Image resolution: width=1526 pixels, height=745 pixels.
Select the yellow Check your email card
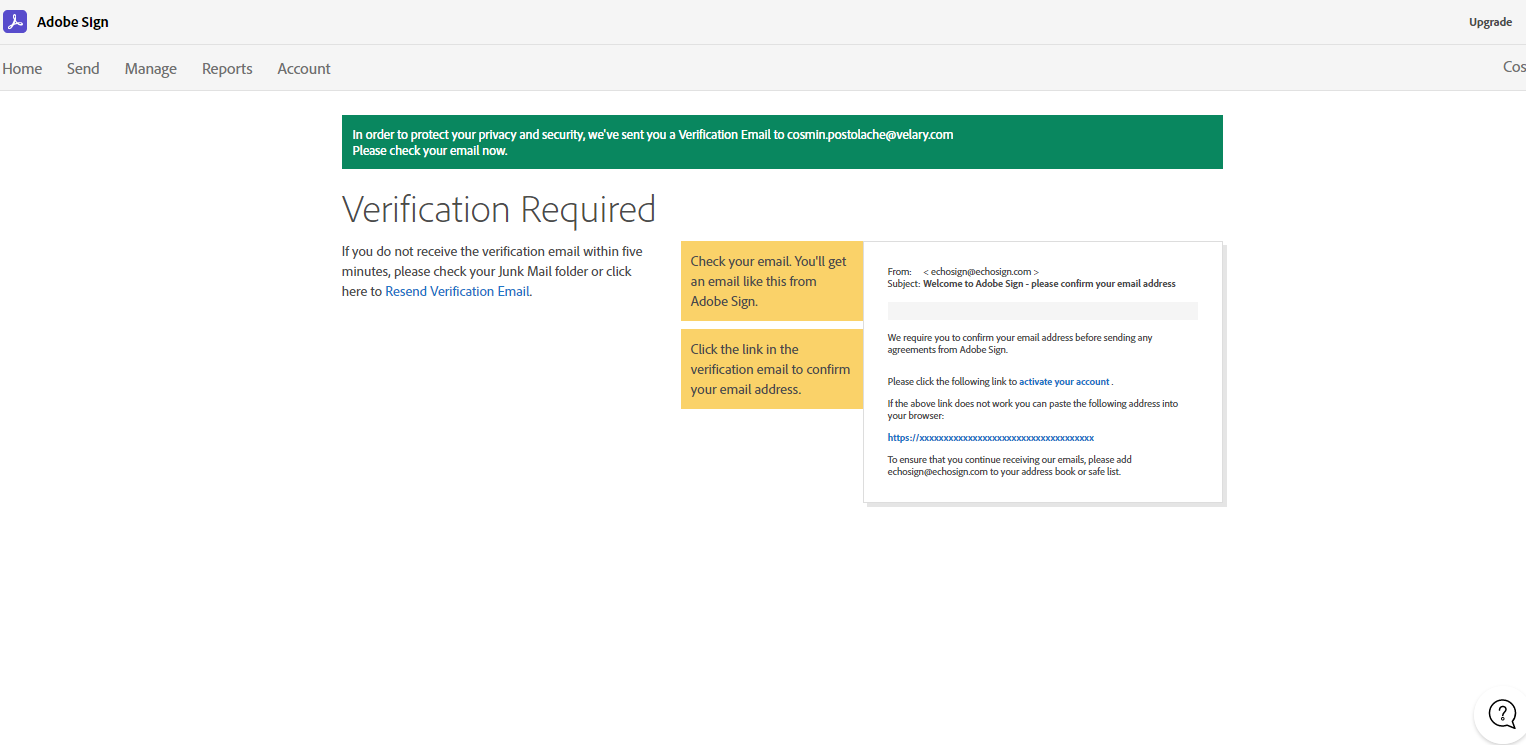click(772, 281)
